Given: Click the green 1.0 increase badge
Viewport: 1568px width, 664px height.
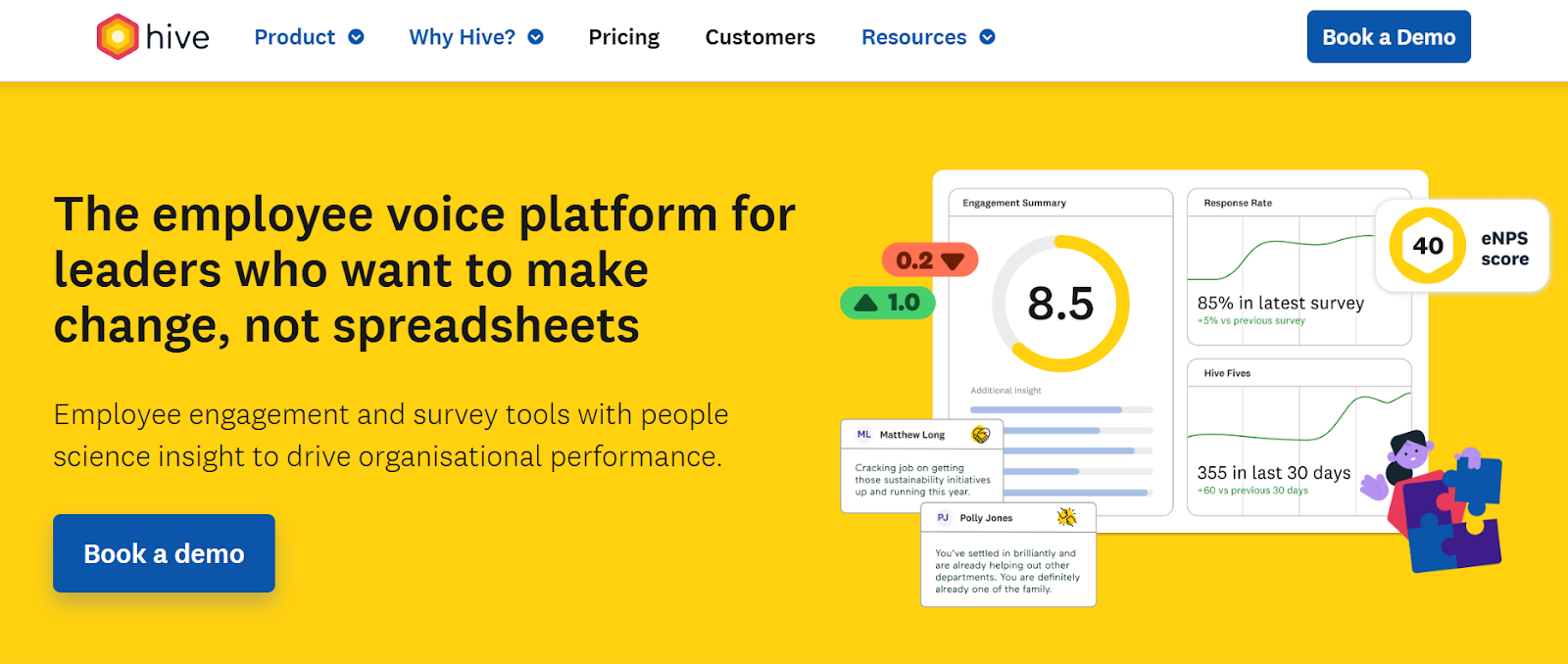Looking at the screenshot, I should (888, 303).
